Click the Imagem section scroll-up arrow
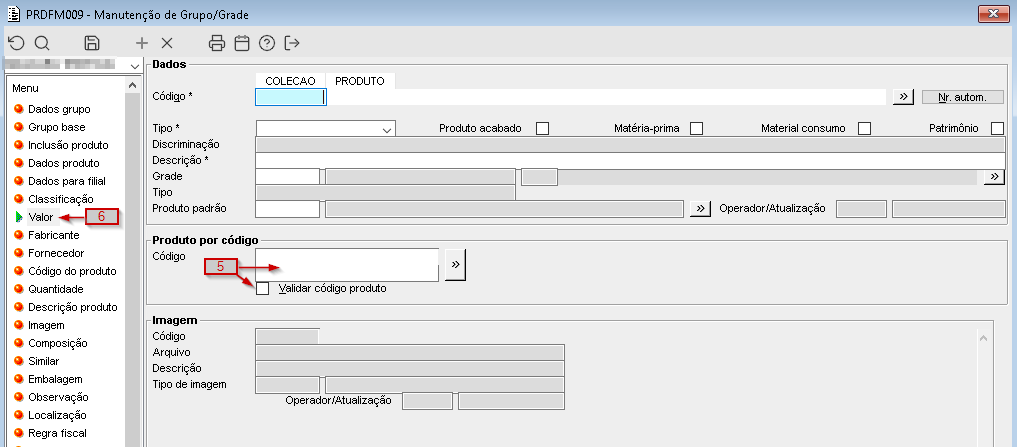The height and width of the screenshot is (447, 1017). [x=983, y=339]
